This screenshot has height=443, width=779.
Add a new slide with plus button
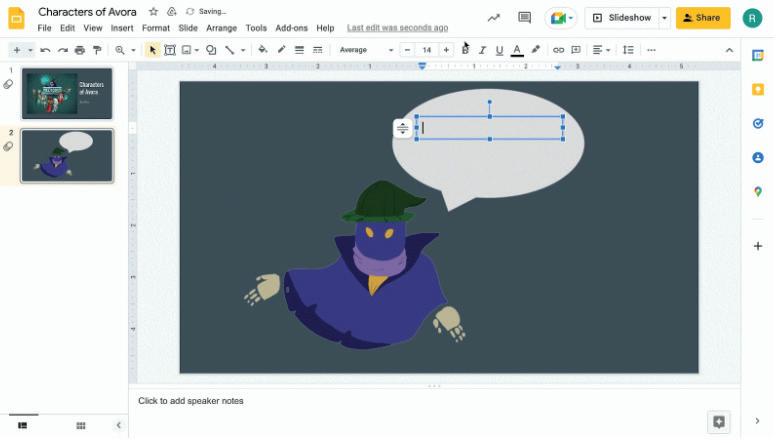(17, 50)
